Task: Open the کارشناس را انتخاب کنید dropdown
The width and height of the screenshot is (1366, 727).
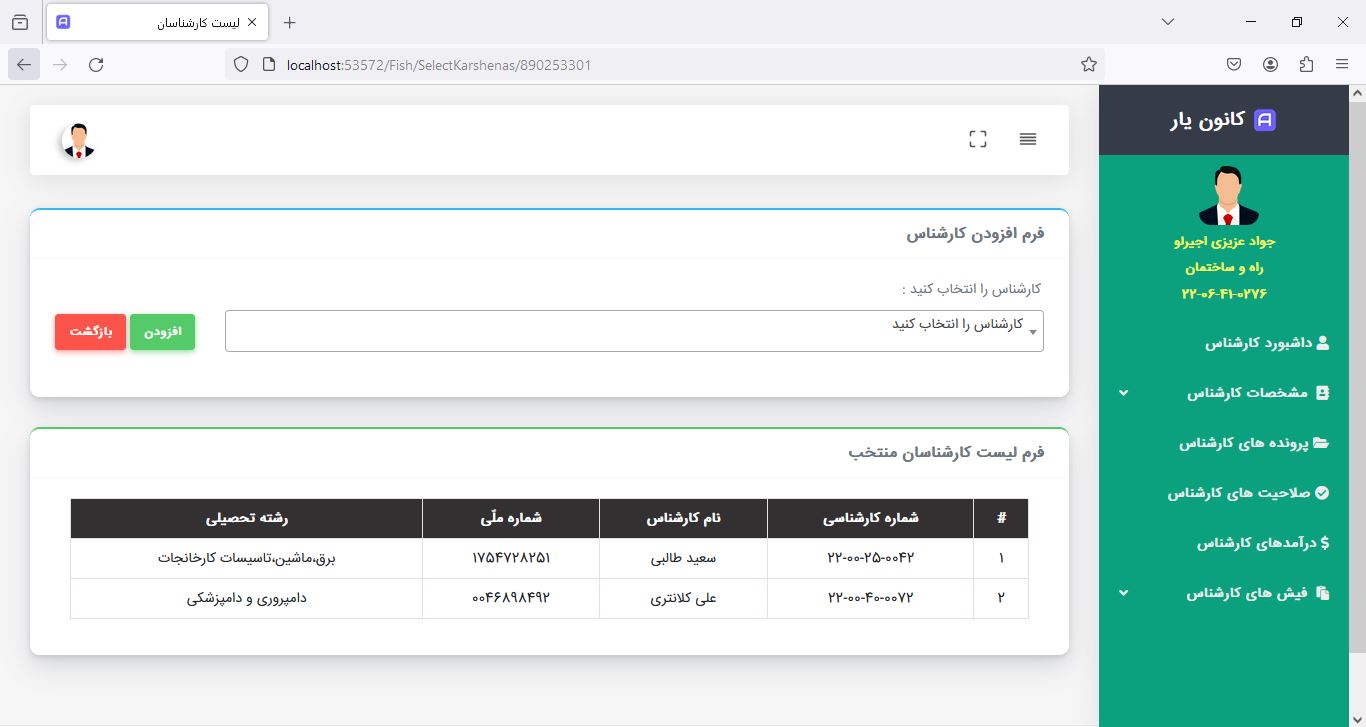Action: coord(634,331)
